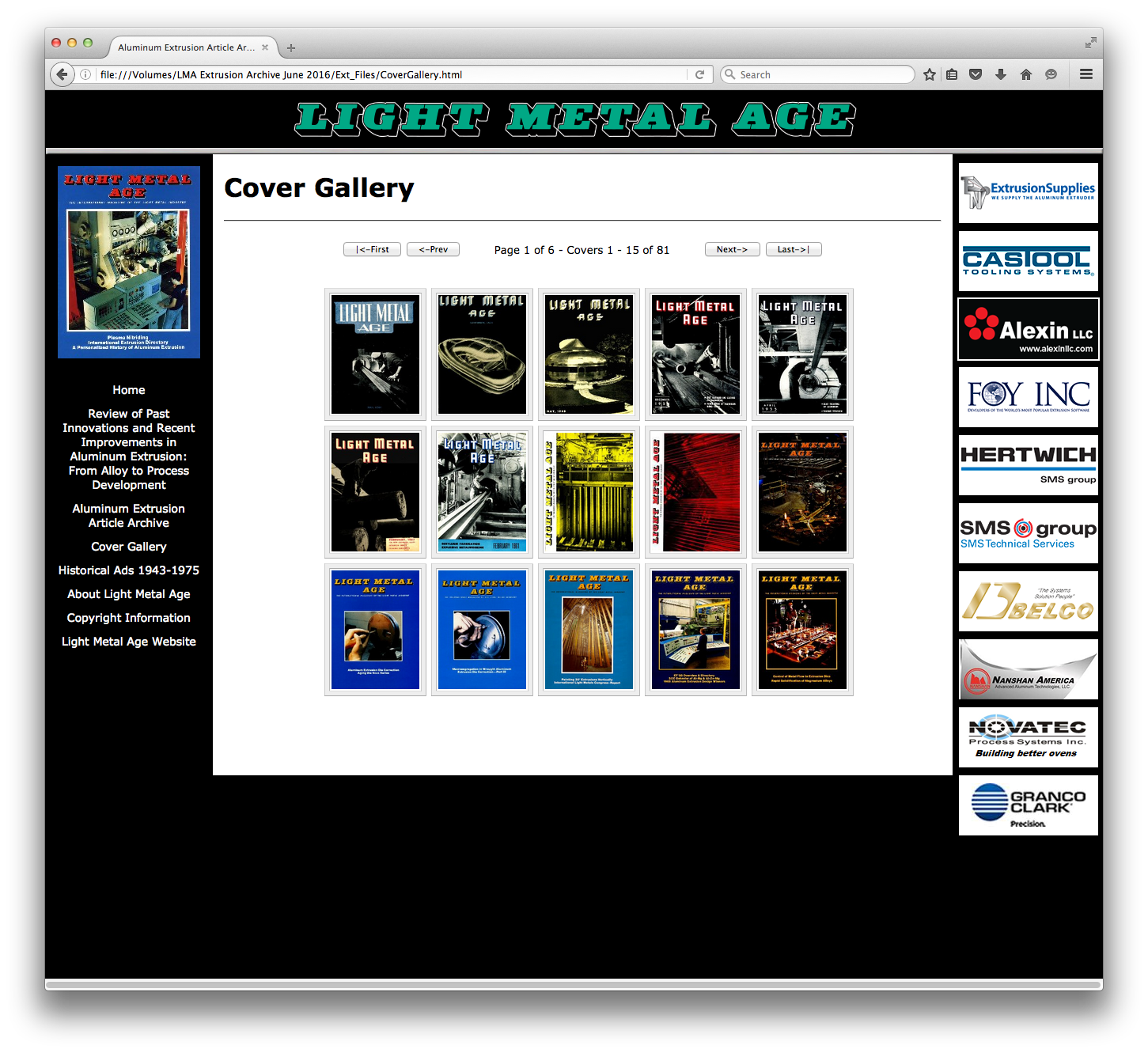
Task: Jump to last page of covers
Action: 794,249
